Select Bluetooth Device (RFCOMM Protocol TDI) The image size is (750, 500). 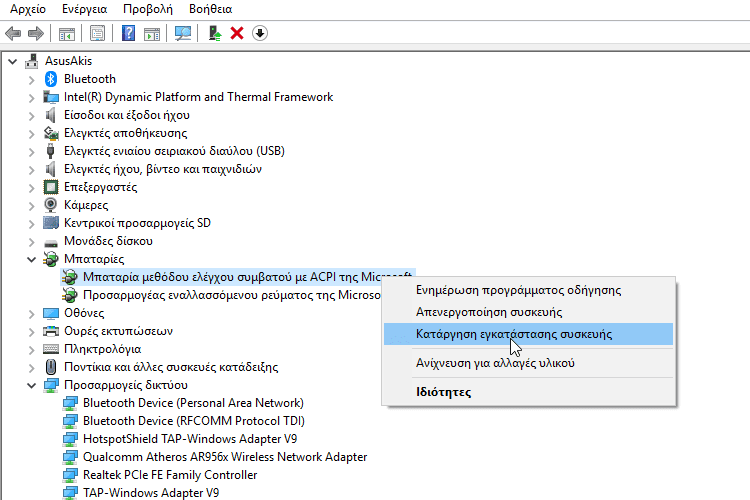coord(194,421)
